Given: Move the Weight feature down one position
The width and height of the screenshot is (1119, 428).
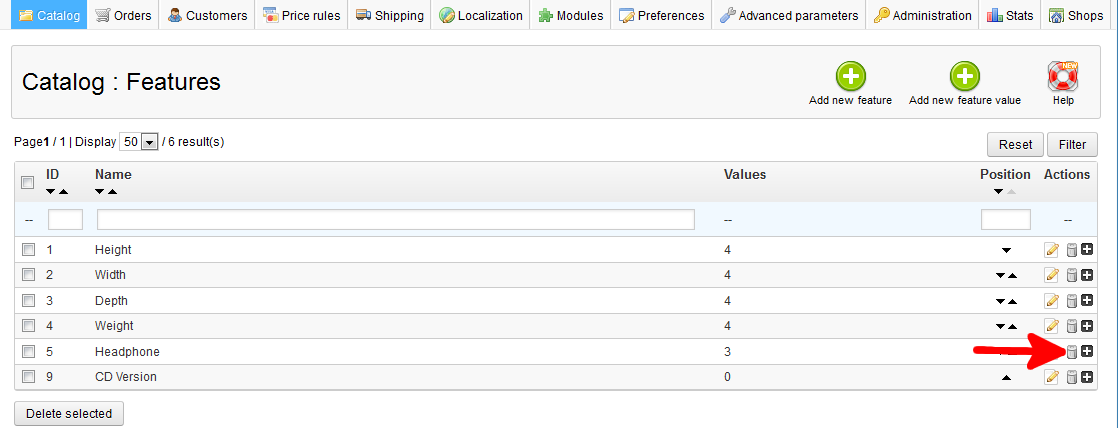Looking at the screenshot, I should point(999,326).
